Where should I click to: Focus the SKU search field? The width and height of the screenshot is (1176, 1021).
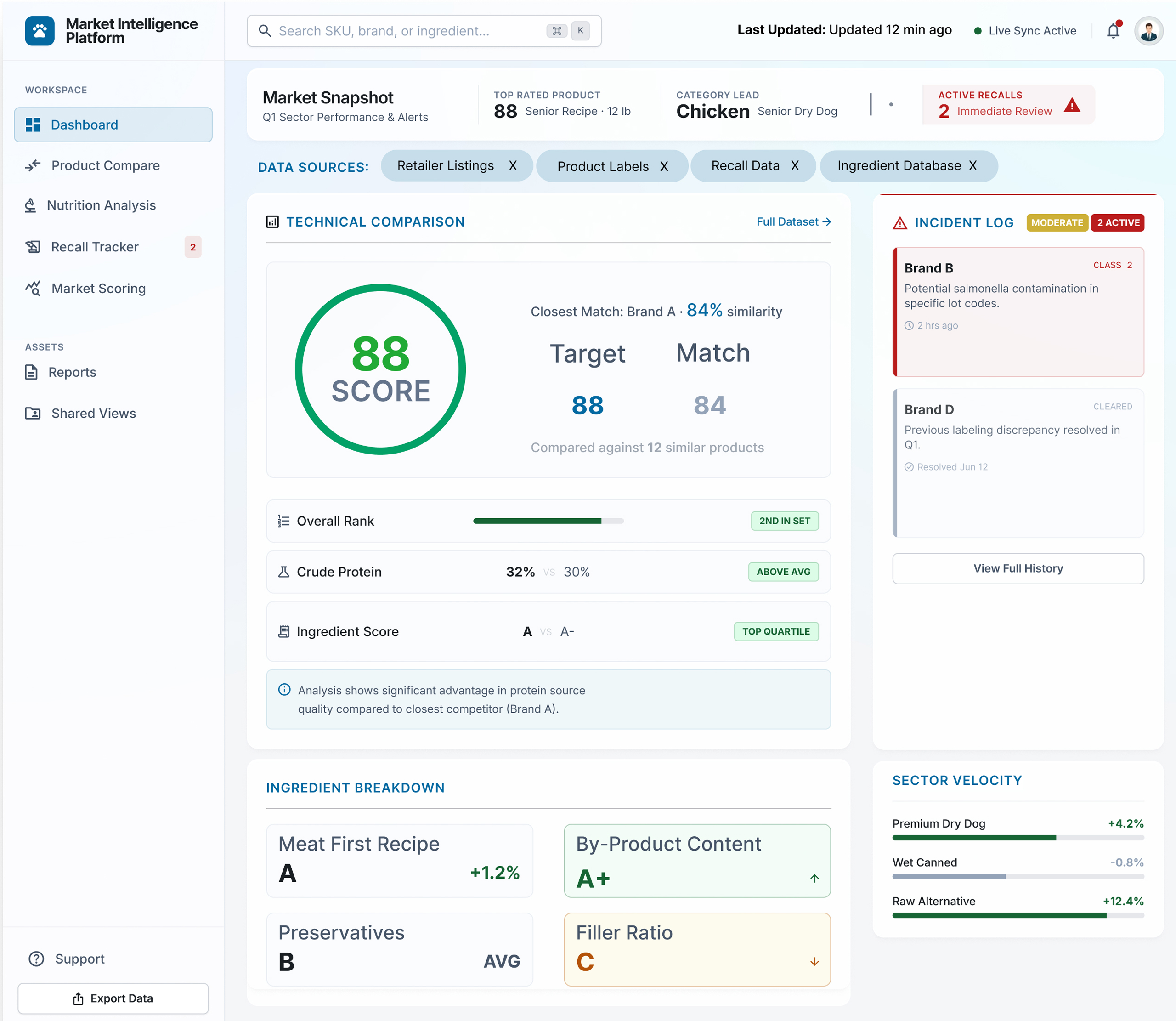point(424,31)
